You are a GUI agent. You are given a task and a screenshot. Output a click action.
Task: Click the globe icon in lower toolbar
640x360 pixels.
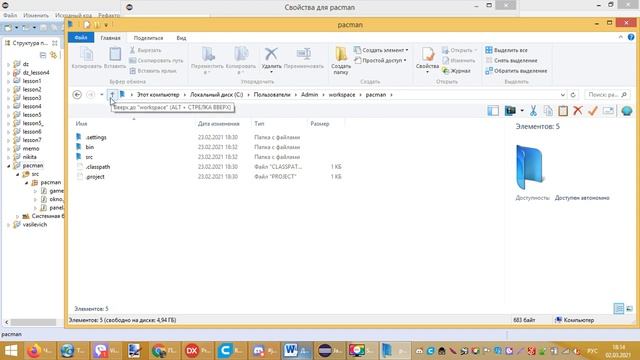[x=627, y=111]
